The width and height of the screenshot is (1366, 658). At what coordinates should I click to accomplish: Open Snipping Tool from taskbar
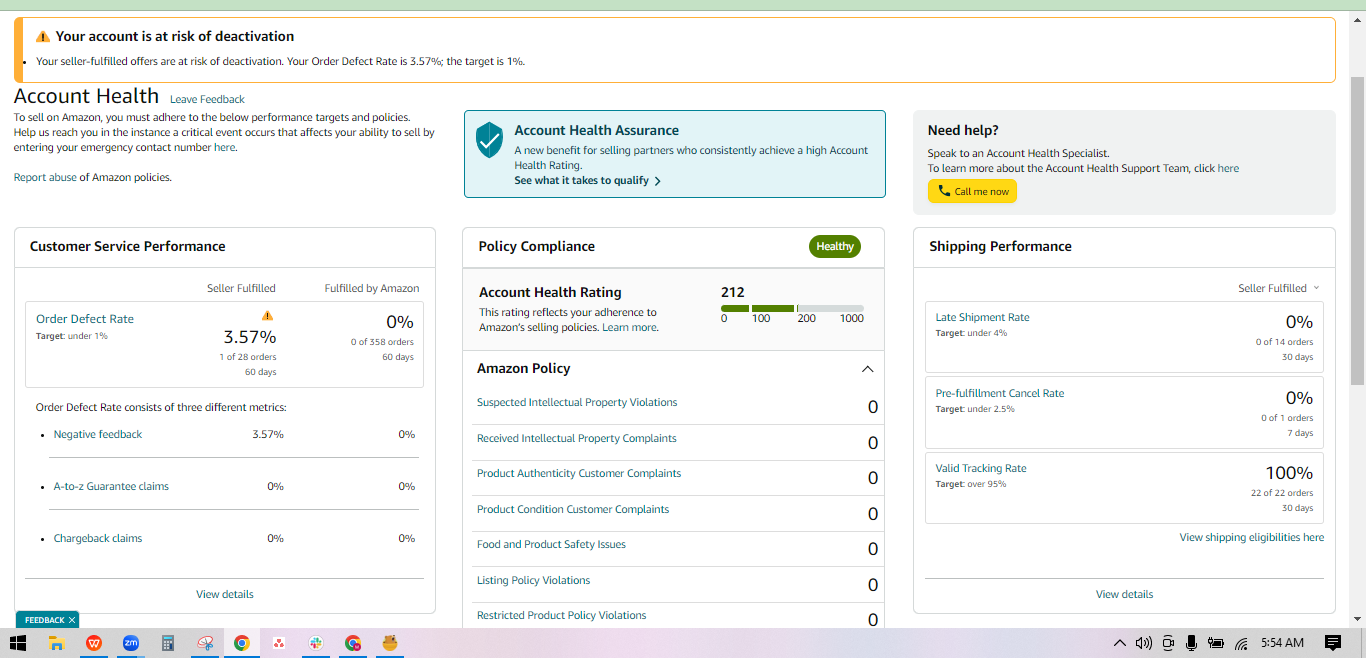tap(205, 643)
